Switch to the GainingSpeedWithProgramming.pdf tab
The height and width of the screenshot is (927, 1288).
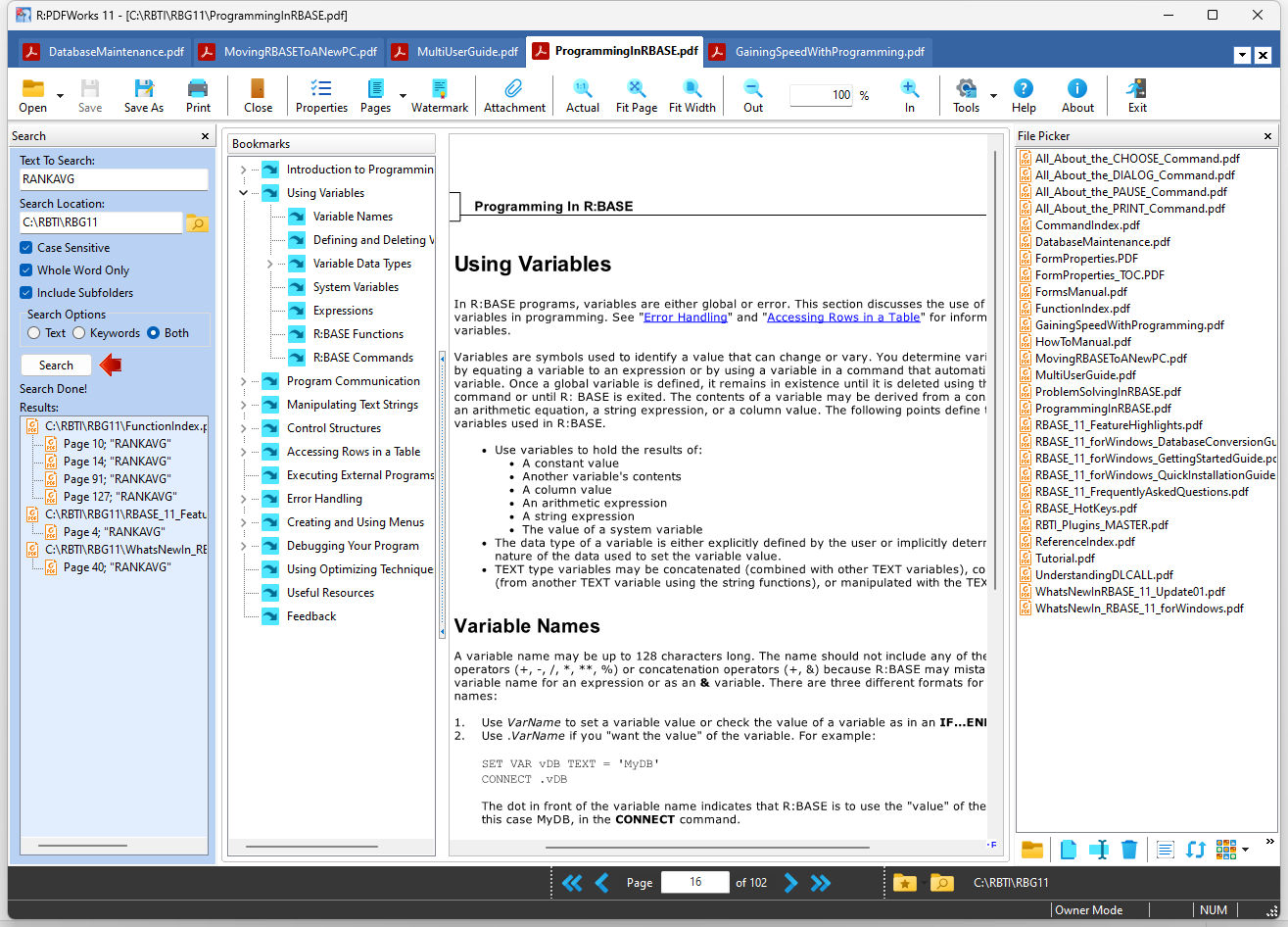tap(818, 52)
